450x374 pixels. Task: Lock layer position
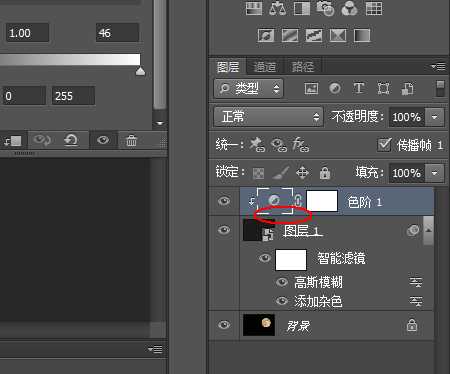[302, 173]
